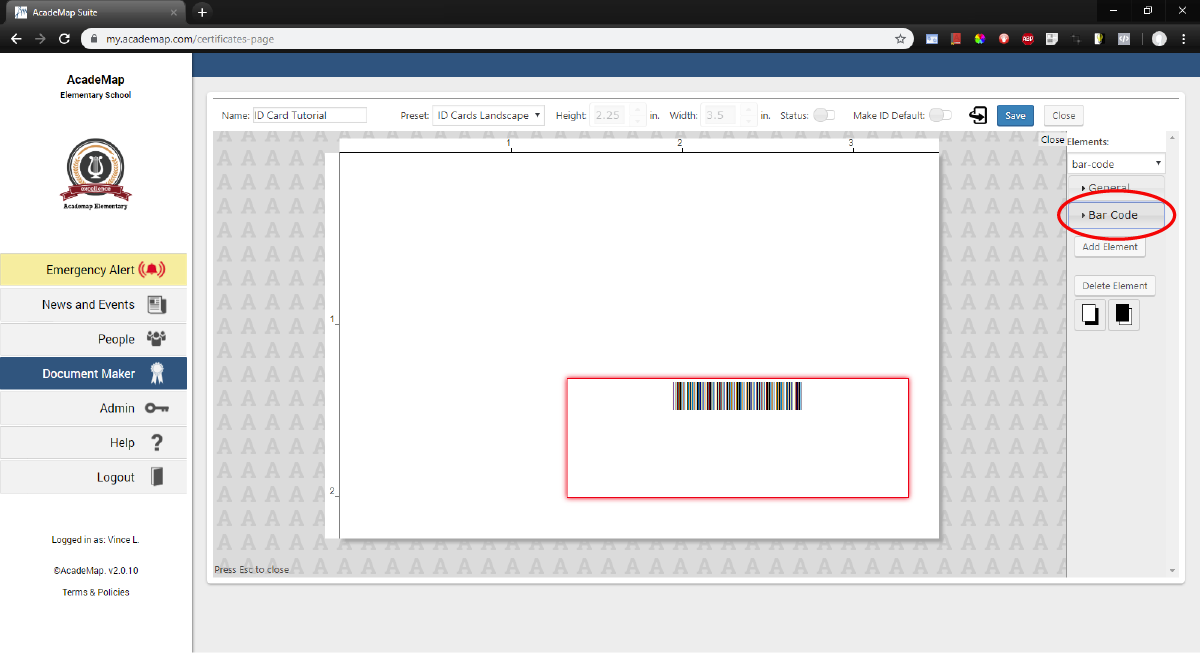
Task: Click the browser forward arrow
Action: 40,39
